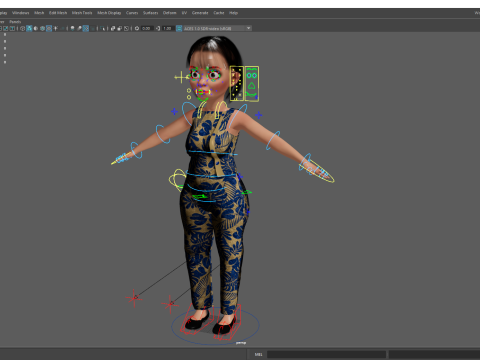
Task: Select the yellow crosshair look-at control
Action: [x=181, y=77]
